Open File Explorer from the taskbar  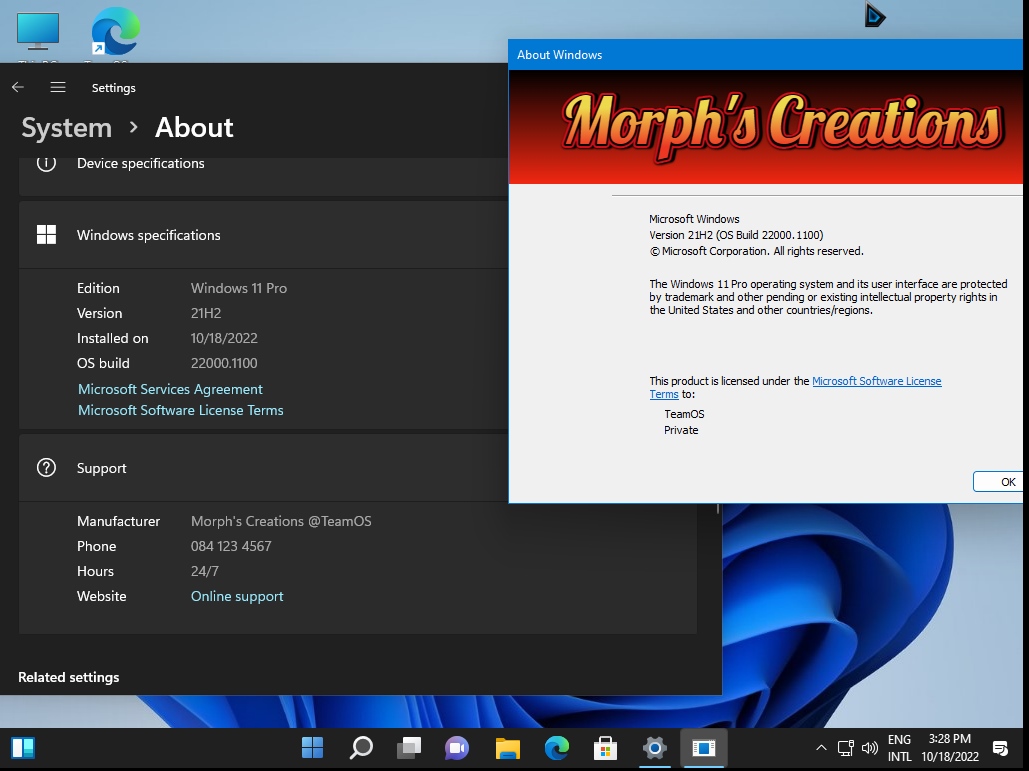[x=508, y=747]
